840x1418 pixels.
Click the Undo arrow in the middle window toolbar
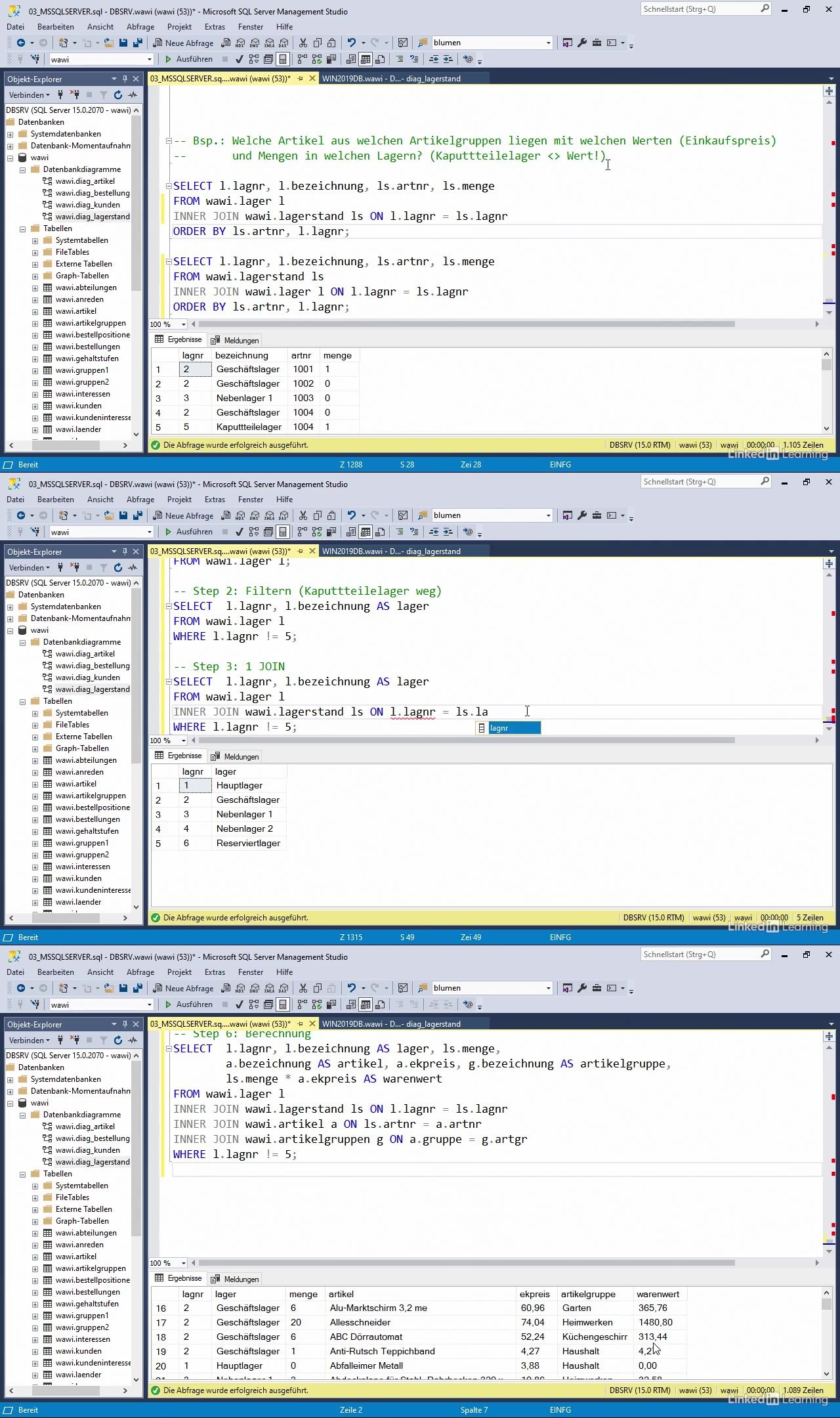click(x=352, y=516)
